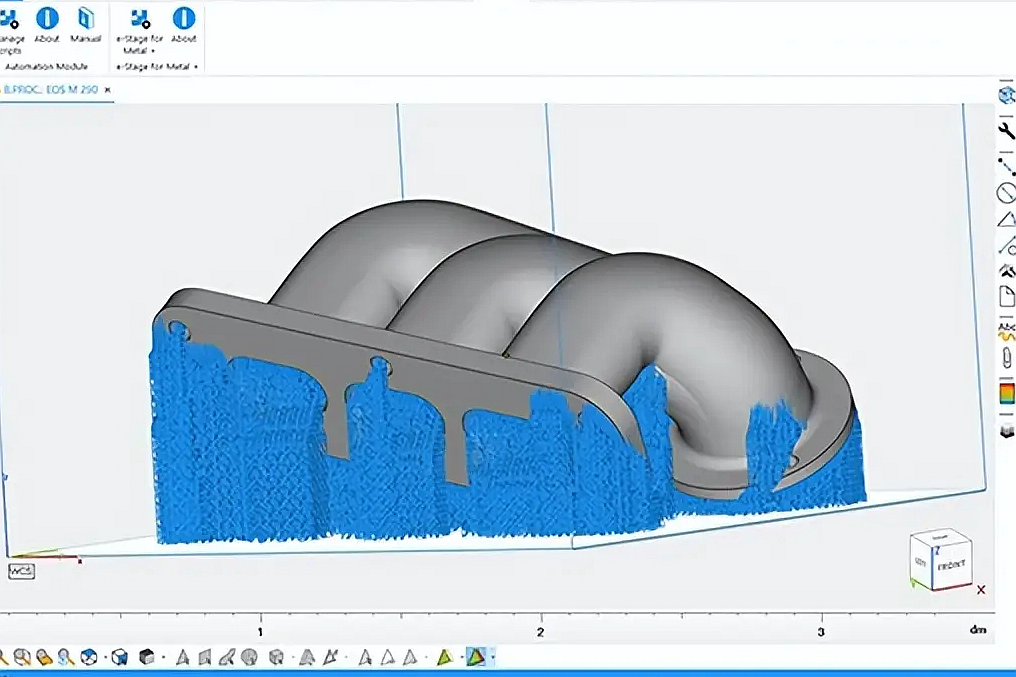Toggle the wireframe cube view mode
1016x677 pixels.
pos(119,657)
